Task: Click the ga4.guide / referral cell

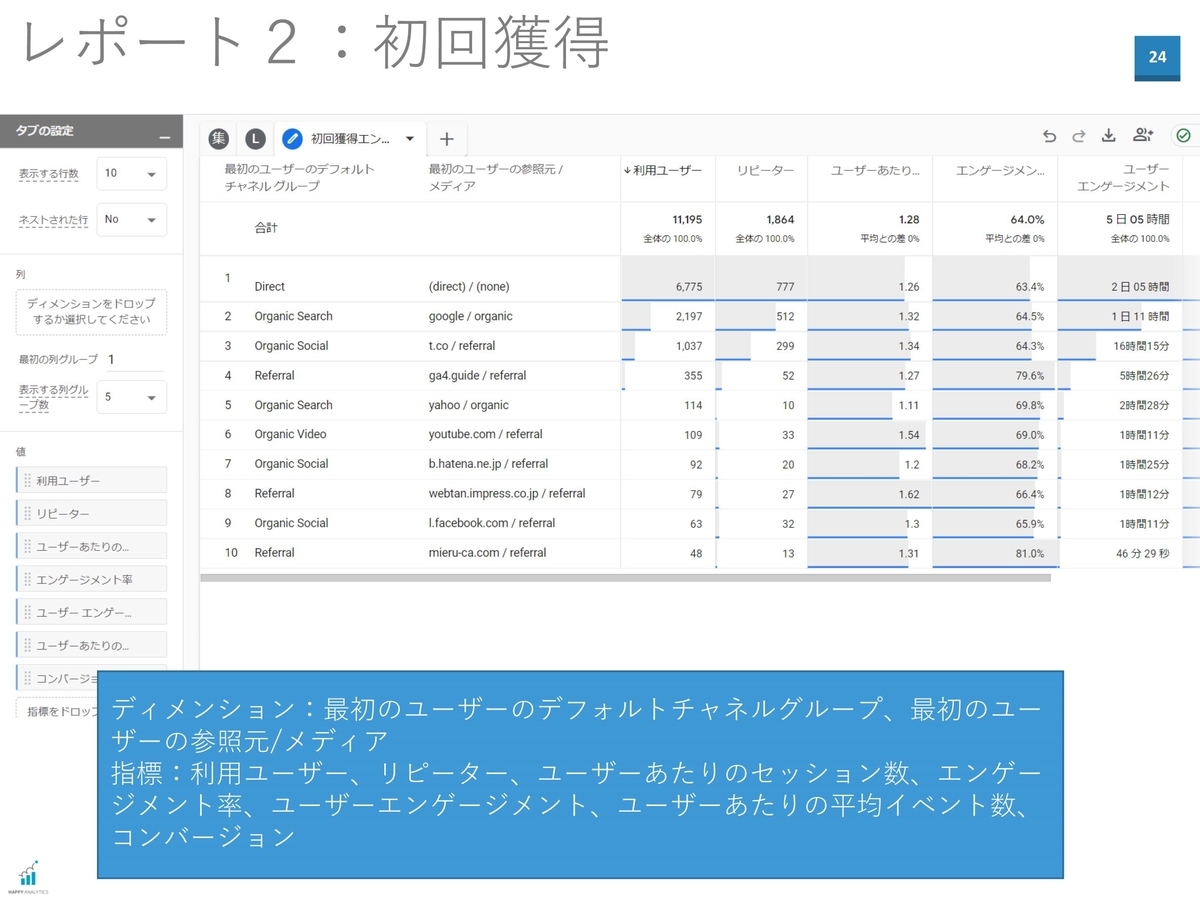Action: tap(477, 376)
